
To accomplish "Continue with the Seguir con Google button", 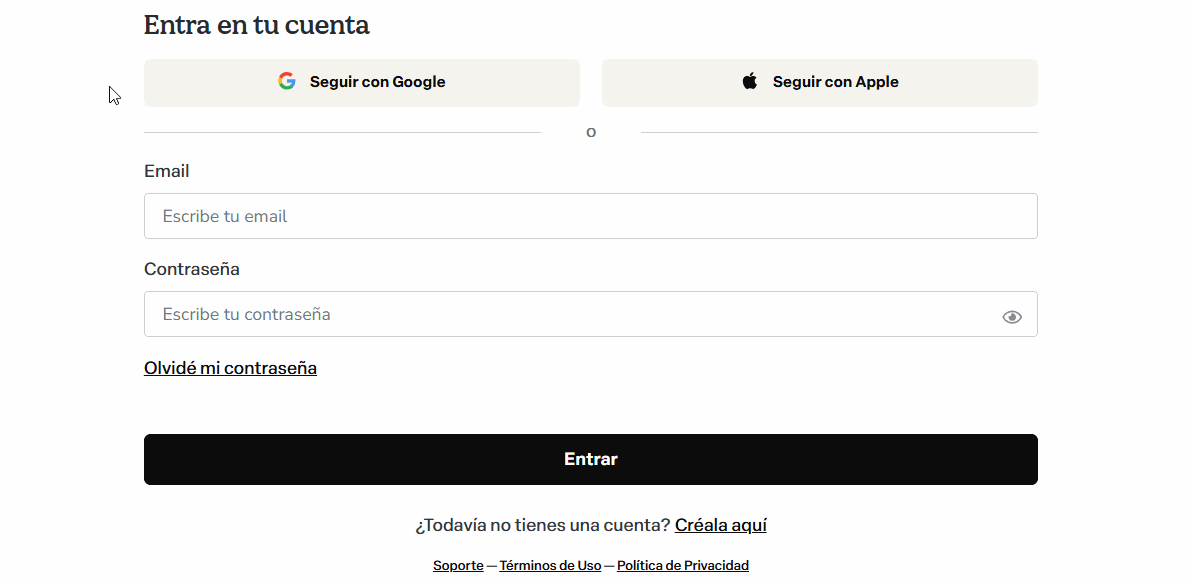I will pyautogui.click(x=362, y=83).
